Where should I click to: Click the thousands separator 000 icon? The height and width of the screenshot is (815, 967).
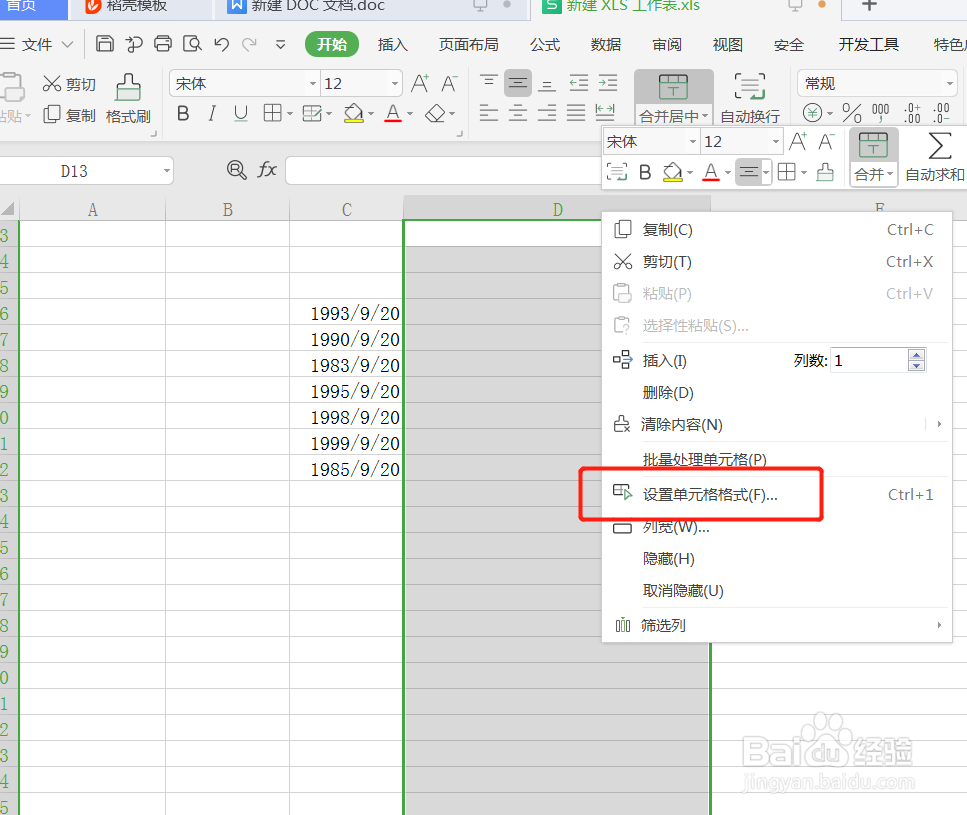(x=880, y=113)
